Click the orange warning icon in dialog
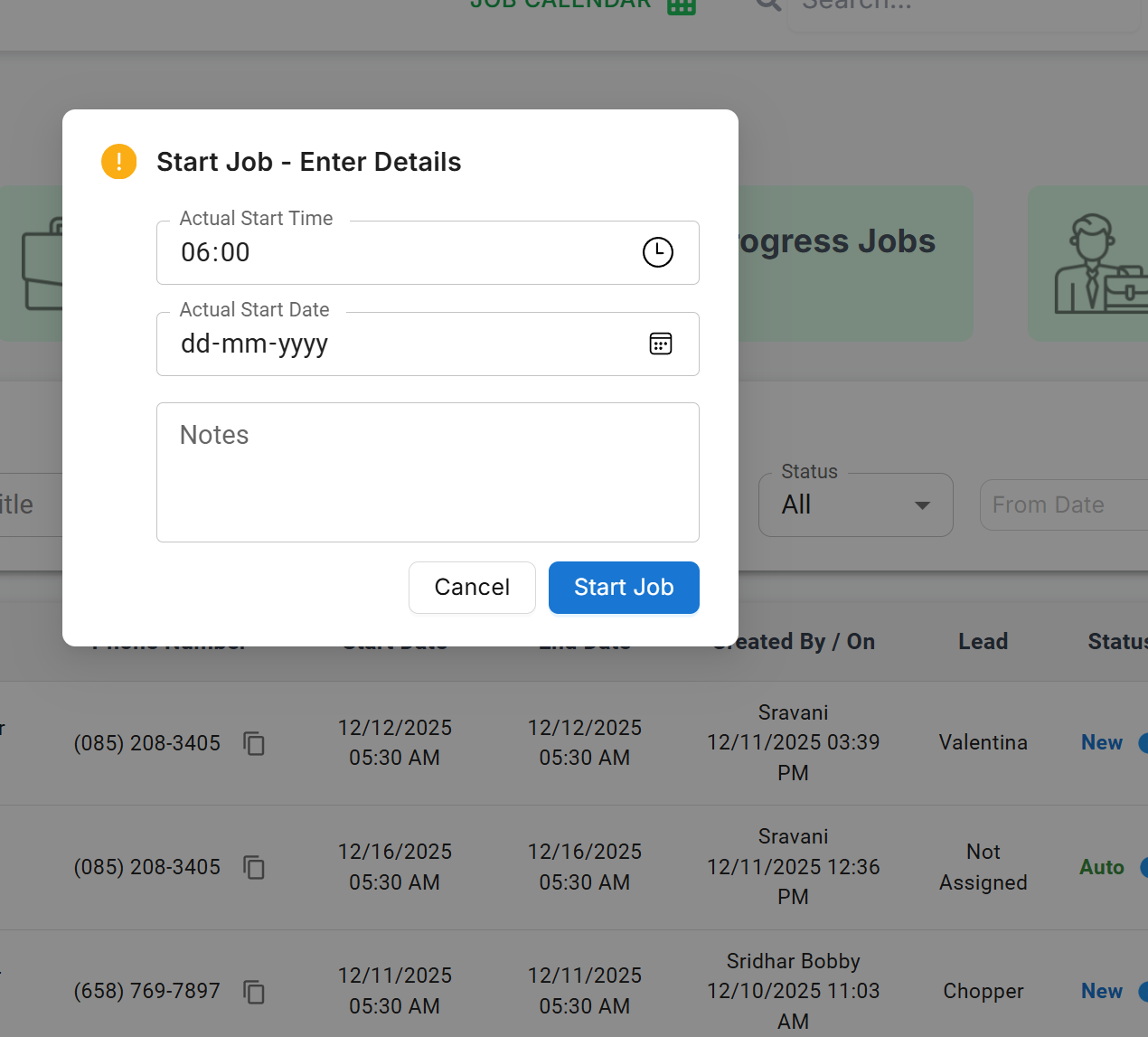The height and width of the screenshot is (1037, 1148). (119, 162)
